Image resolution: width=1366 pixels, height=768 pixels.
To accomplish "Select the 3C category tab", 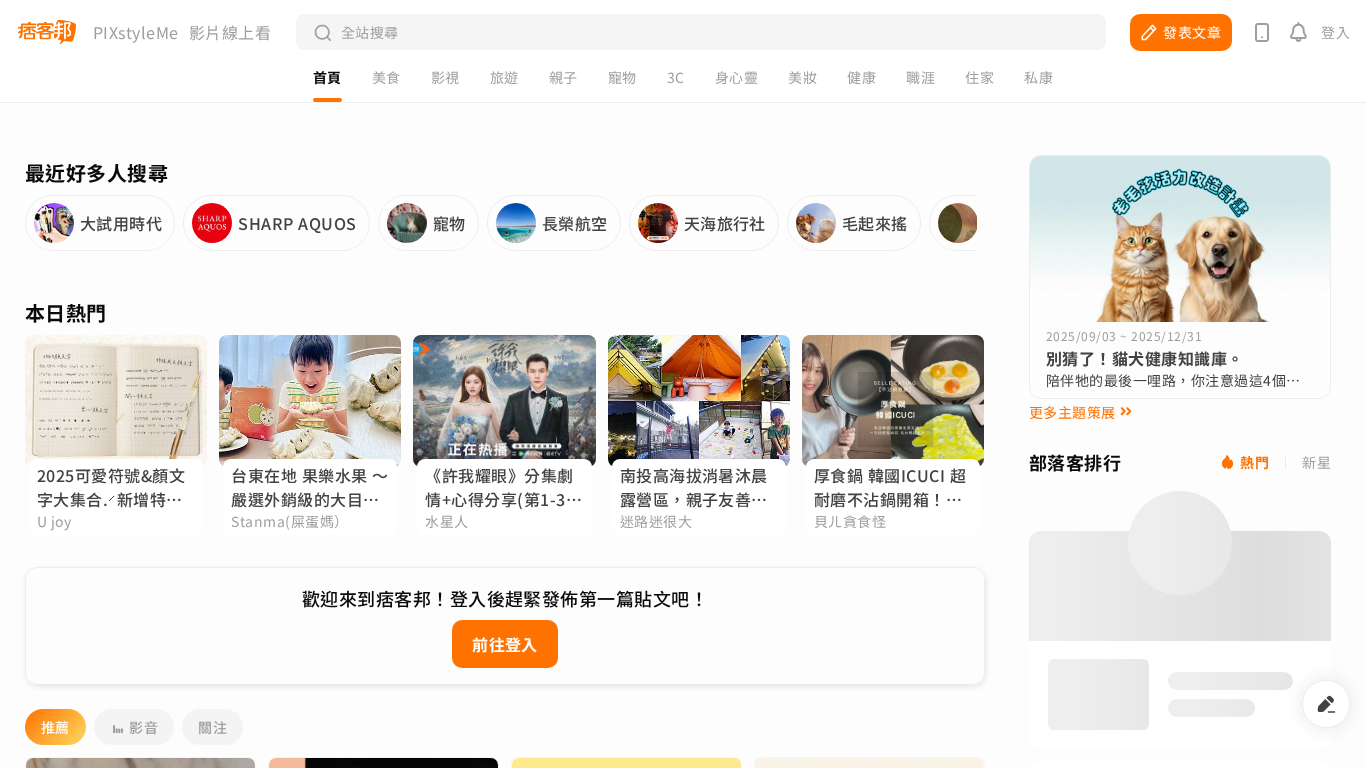I will pos(676,78).
